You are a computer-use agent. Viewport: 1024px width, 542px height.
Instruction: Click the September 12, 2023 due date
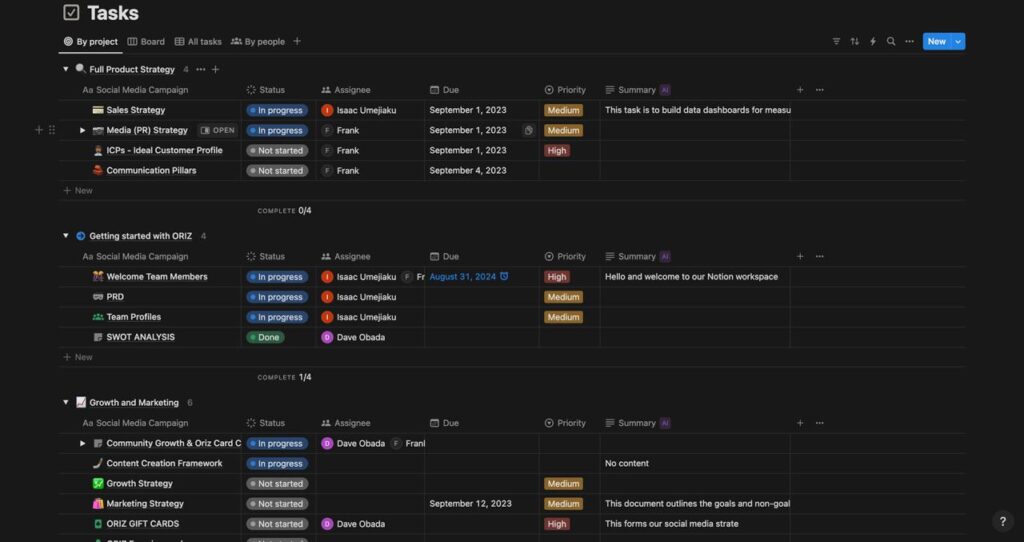coord(470,503)
